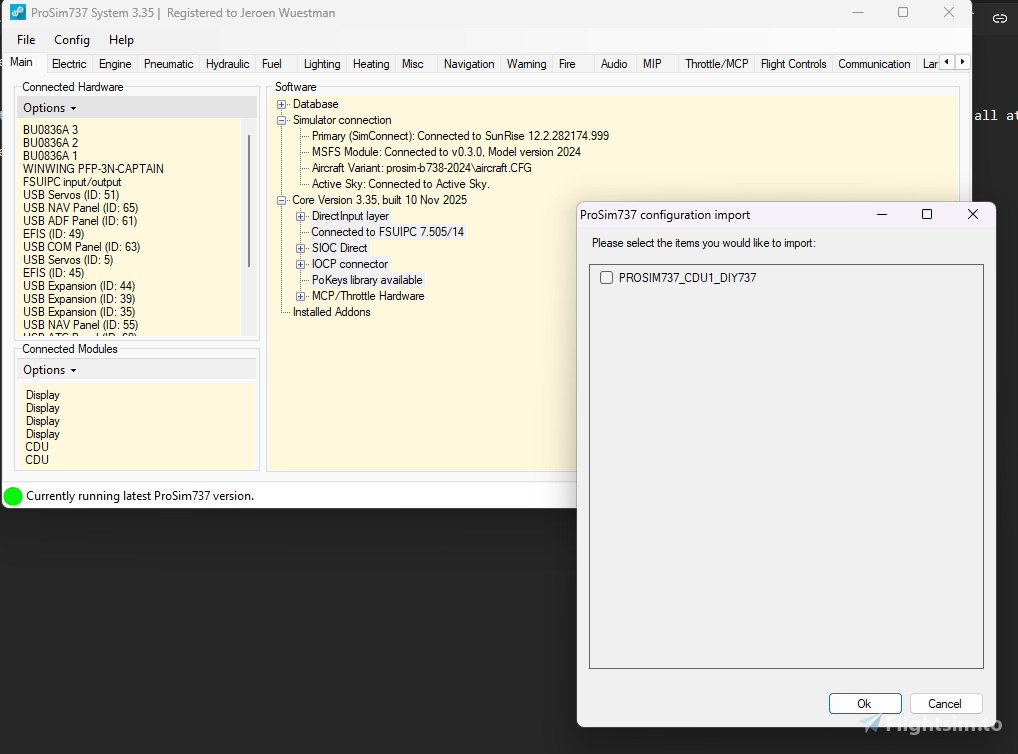The image size is (1018, 754).
Task: Confirm the import with the Ok button
Action: pyautogui.click(x=864, y=703)
